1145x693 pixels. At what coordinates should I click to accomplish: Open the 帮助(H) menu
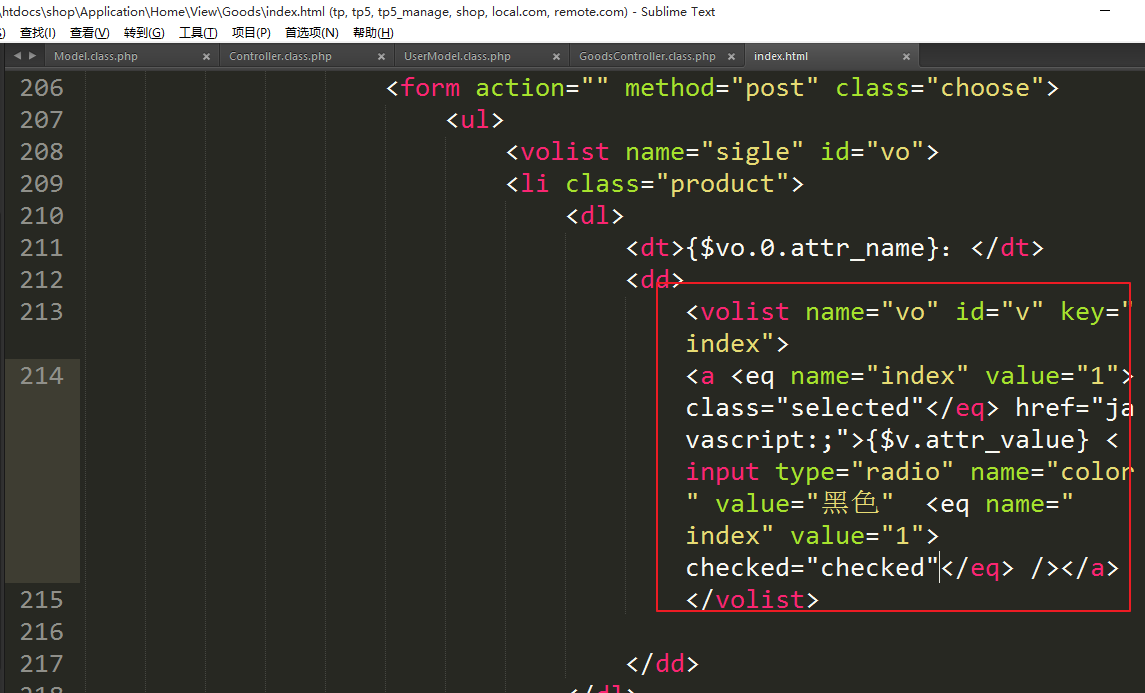pyautogui.click(x=373, y=33)
